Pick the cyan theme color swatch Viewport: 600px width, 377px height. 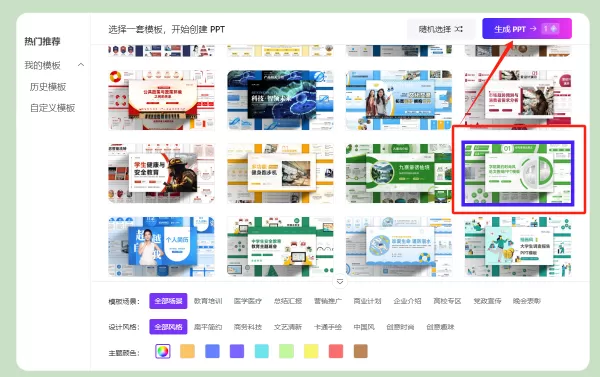(262, 351)
